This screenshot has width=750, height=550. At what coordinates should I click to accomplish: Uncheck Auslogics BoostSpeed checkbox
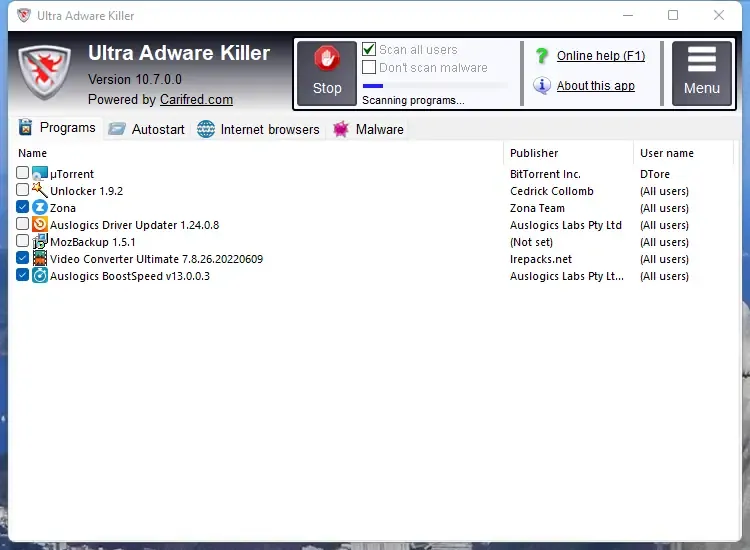pyautogui.click(x=22, y=275)
